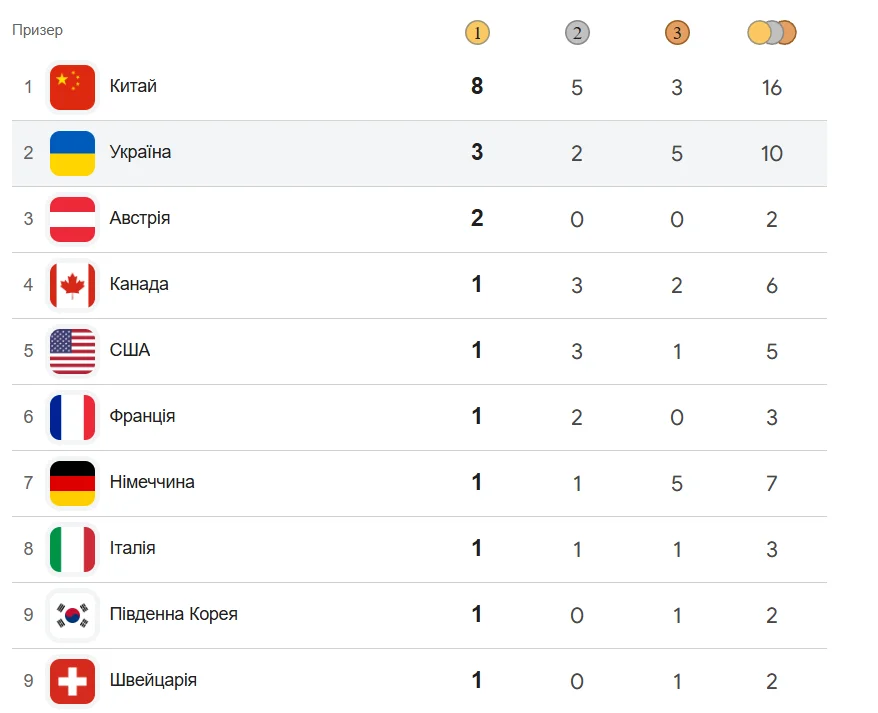Click the Canada maple leaf flag
The image size is (878, 713).
click(72, 285)
